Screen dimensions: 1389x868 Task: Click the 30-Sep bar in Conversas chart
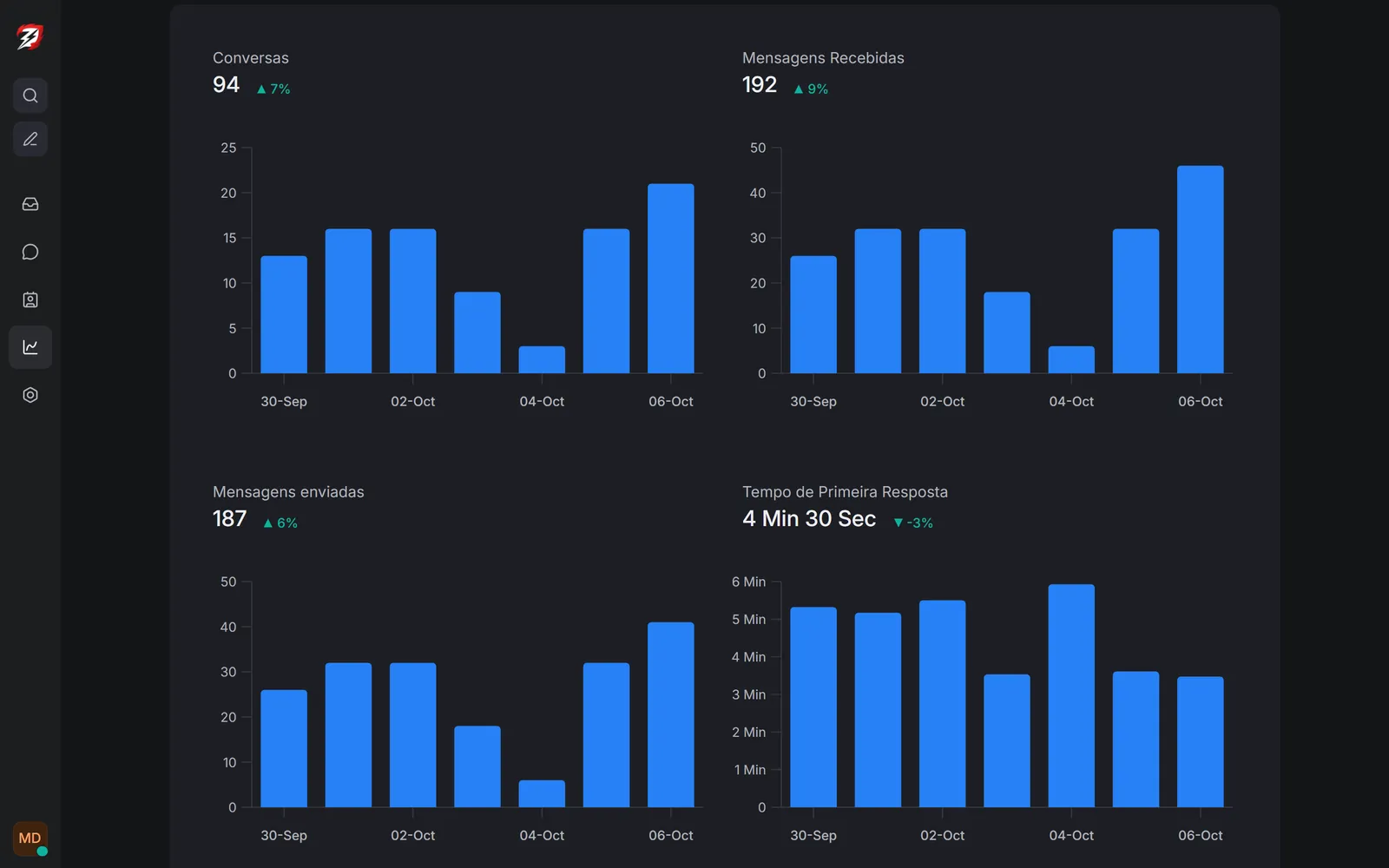pos(284,314)
